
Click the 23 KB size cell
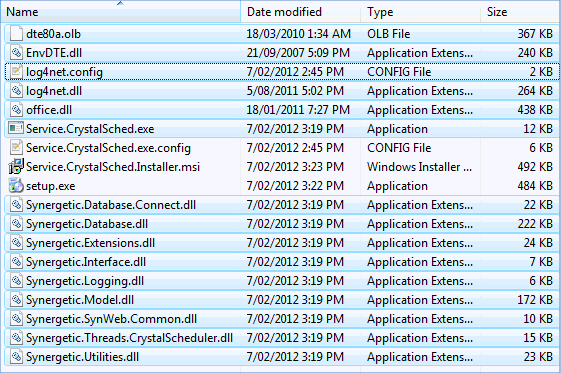[538, 357]
